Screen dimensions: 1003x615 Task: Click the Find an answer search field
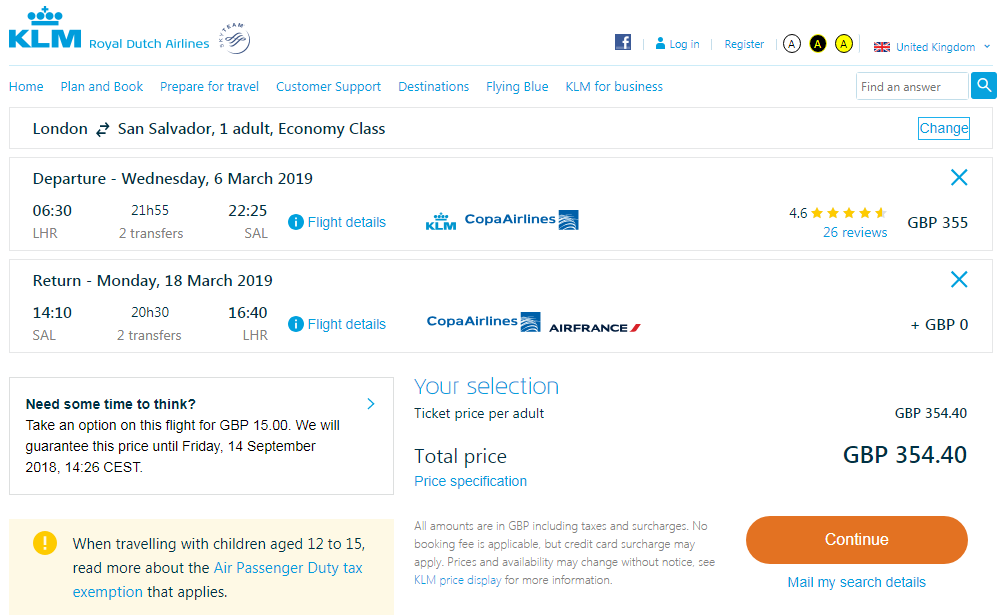point(912,86)
